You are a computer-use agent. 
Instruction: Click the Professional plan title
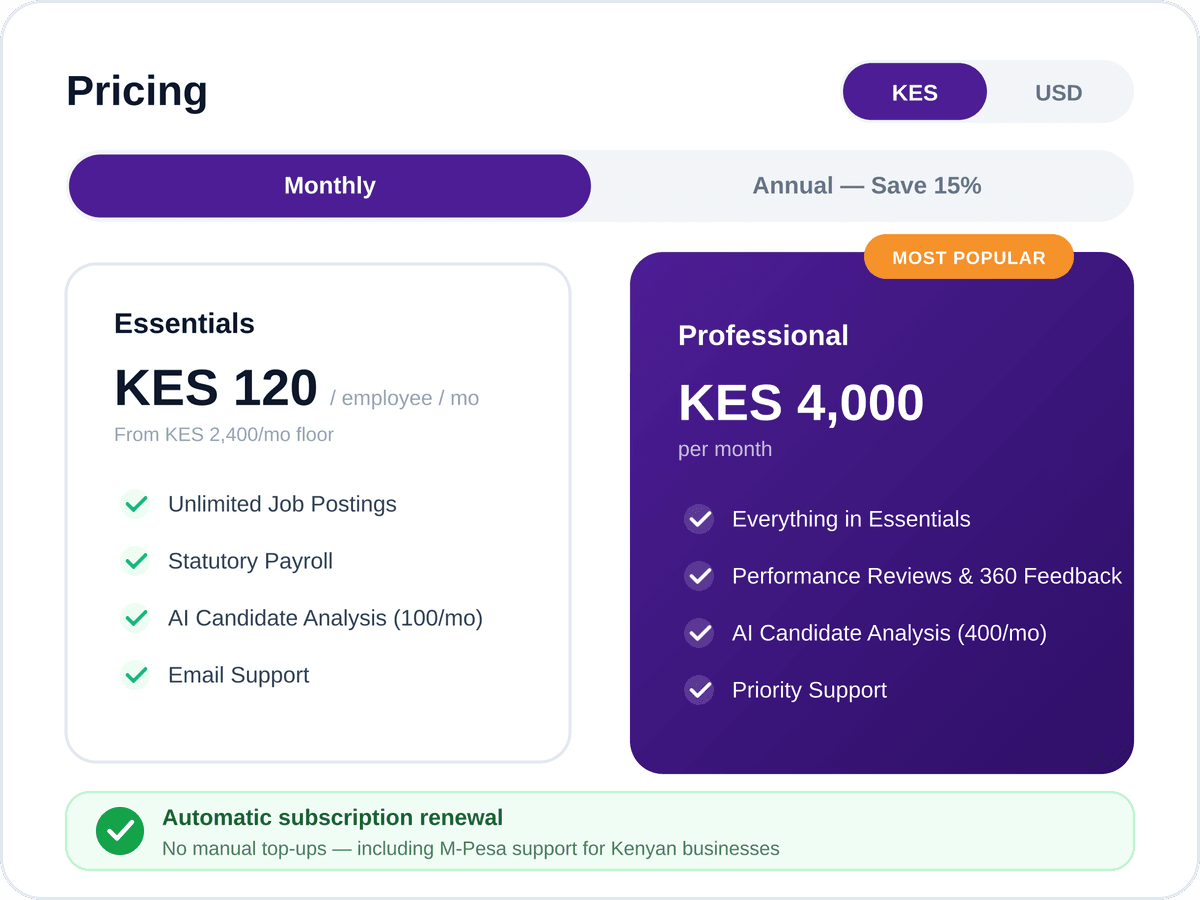click(x=763, y=336)
